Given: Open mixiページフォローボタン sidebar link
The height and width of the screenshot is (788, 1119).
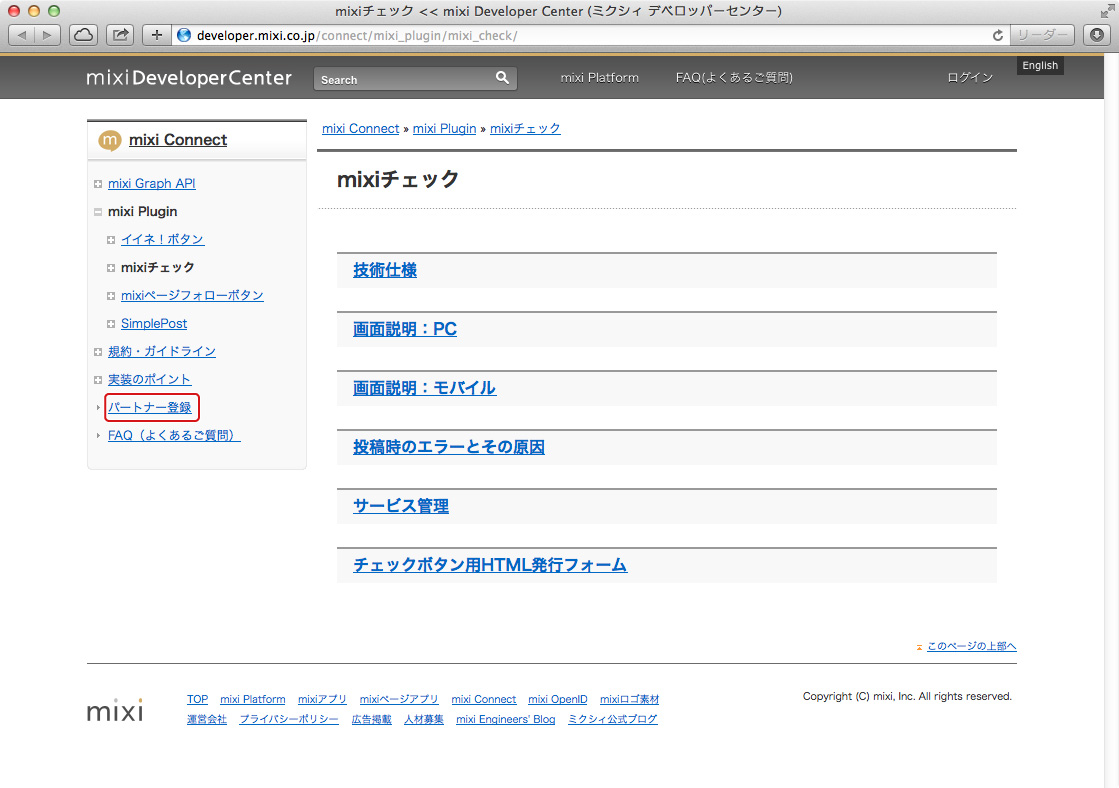Looking at the screenshot, I should [192, 295].
